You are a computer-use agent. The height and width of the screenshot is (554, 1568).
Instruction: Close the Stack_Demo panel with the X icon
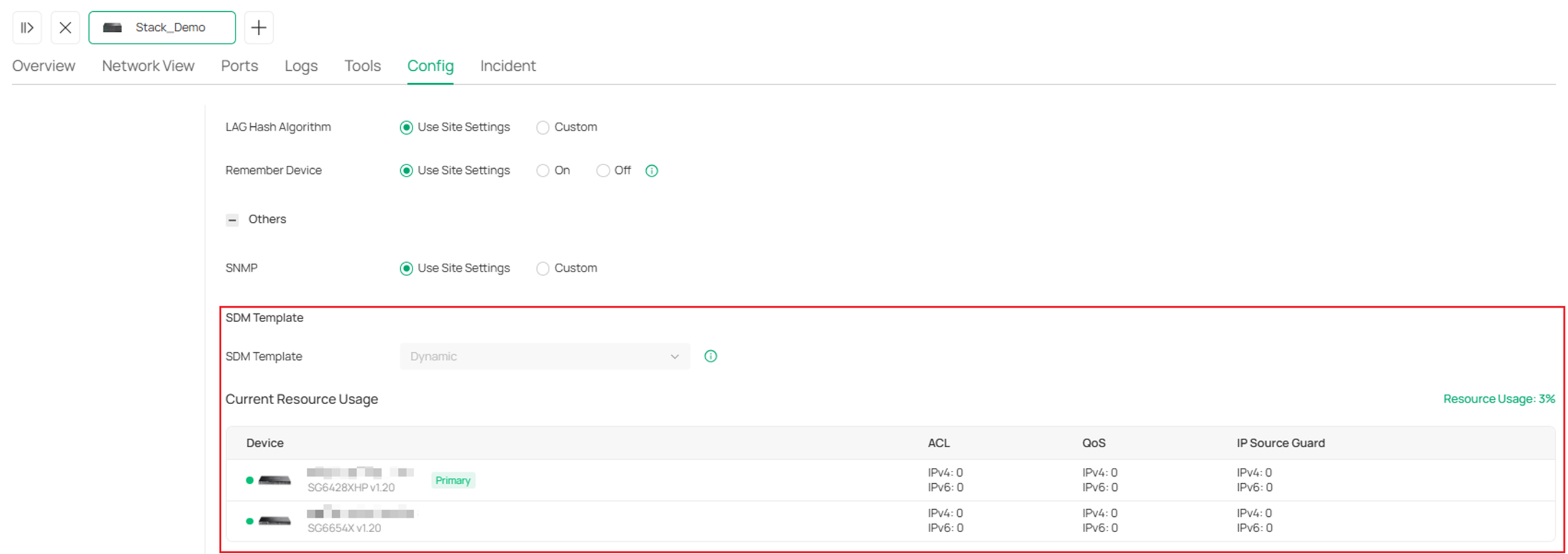65,27
